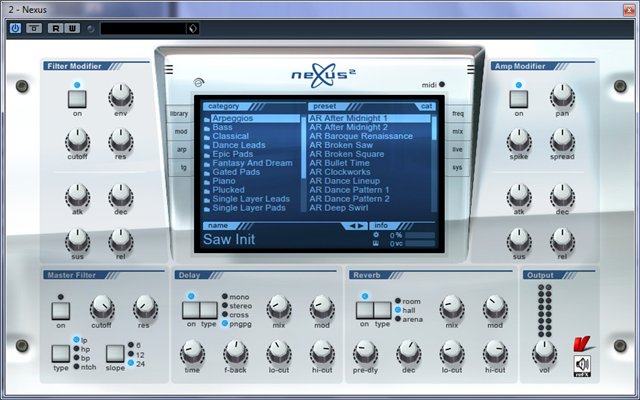Click the category list scrollbar
The width and height of the screenshot is (640, 400).
coord(303,163)
